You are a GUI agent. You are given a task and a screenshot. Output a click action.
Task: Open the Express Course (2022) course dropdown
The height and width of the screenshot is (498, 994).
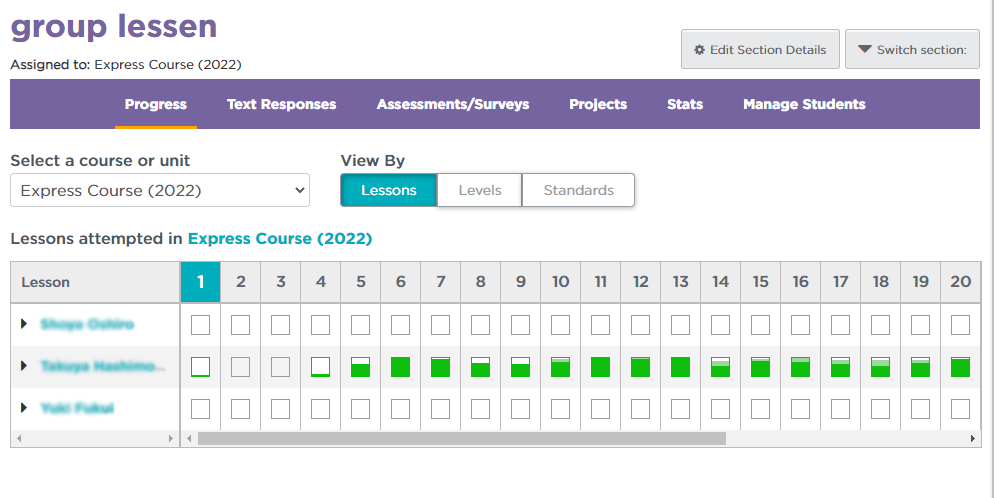(x=160, y=190)
